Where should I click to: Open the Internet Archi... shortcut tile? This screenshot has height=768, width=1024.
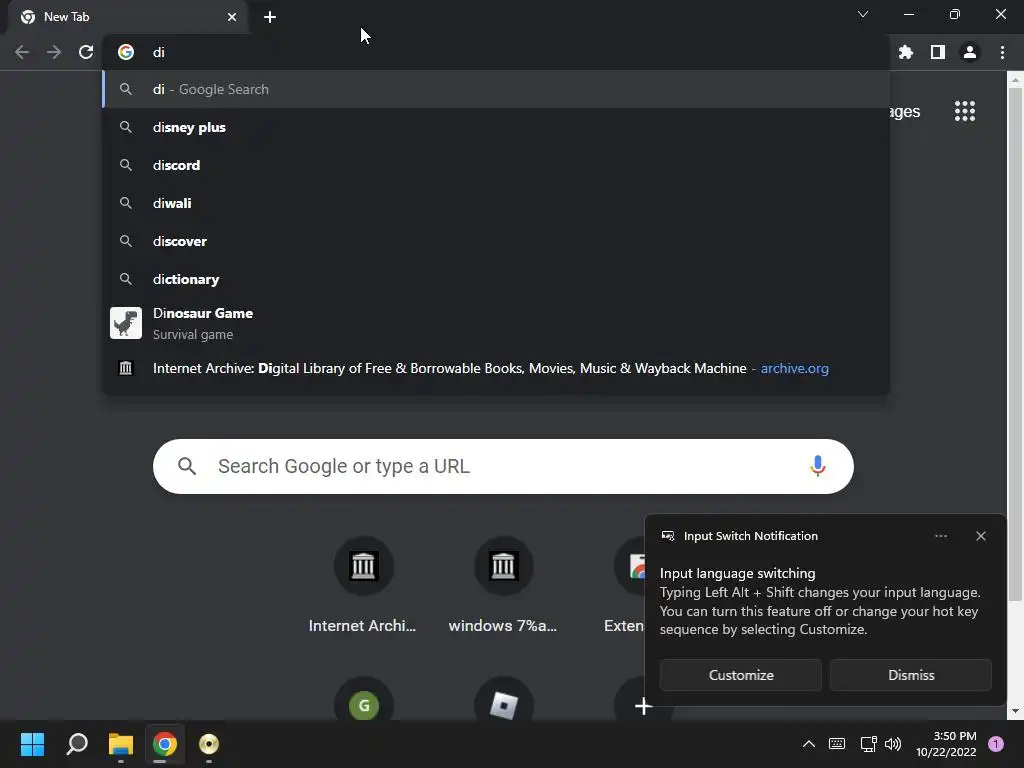coord(362,585)
